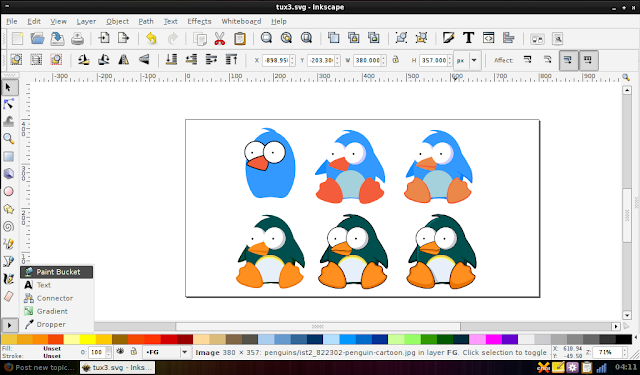Select the Node editing tool
Screen dimensions: 640x375
click(x=9, y=104)
